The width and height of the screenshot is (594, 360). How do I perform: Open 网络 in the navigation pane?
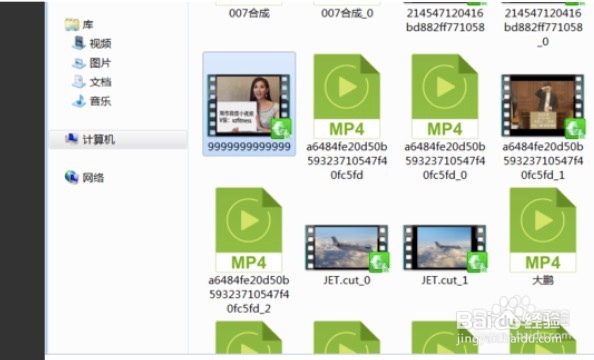point(84,177)
